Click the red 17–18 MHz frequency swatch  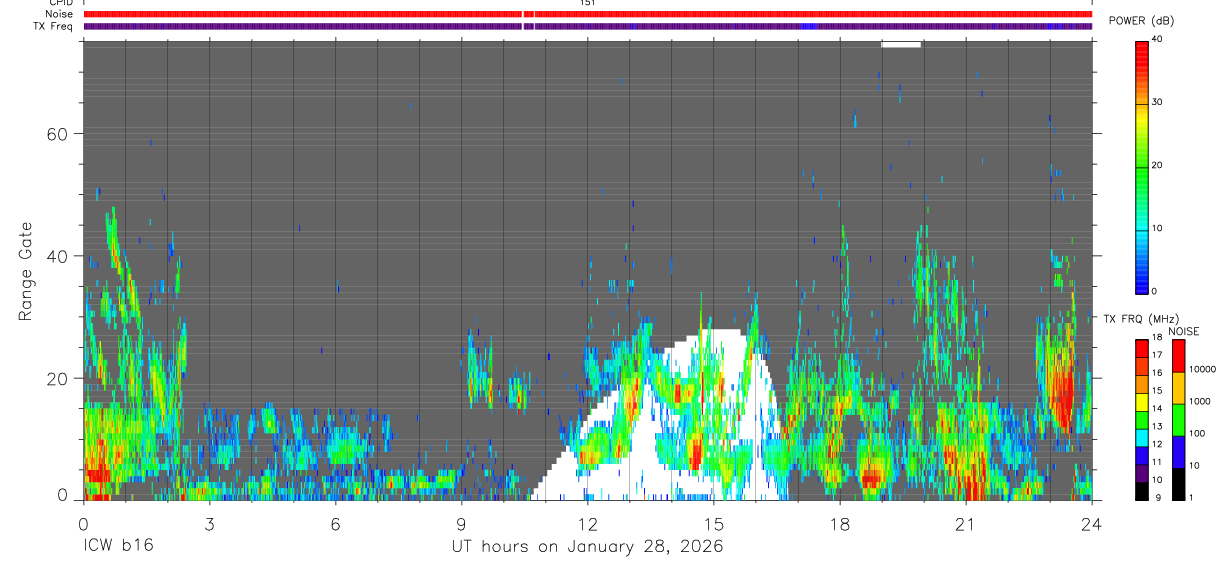point(1141,349)
